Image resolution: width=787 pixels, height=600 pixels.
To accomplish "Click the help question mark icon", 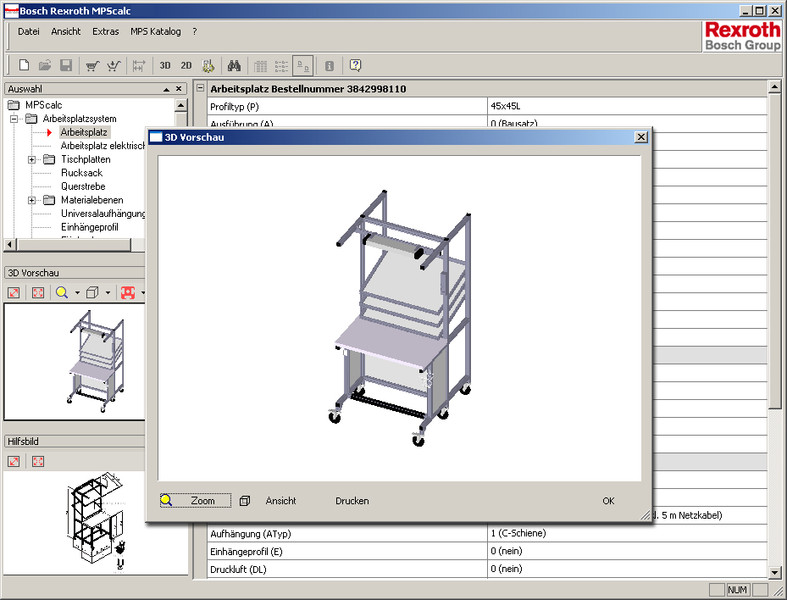I will [x=355, y=66].
